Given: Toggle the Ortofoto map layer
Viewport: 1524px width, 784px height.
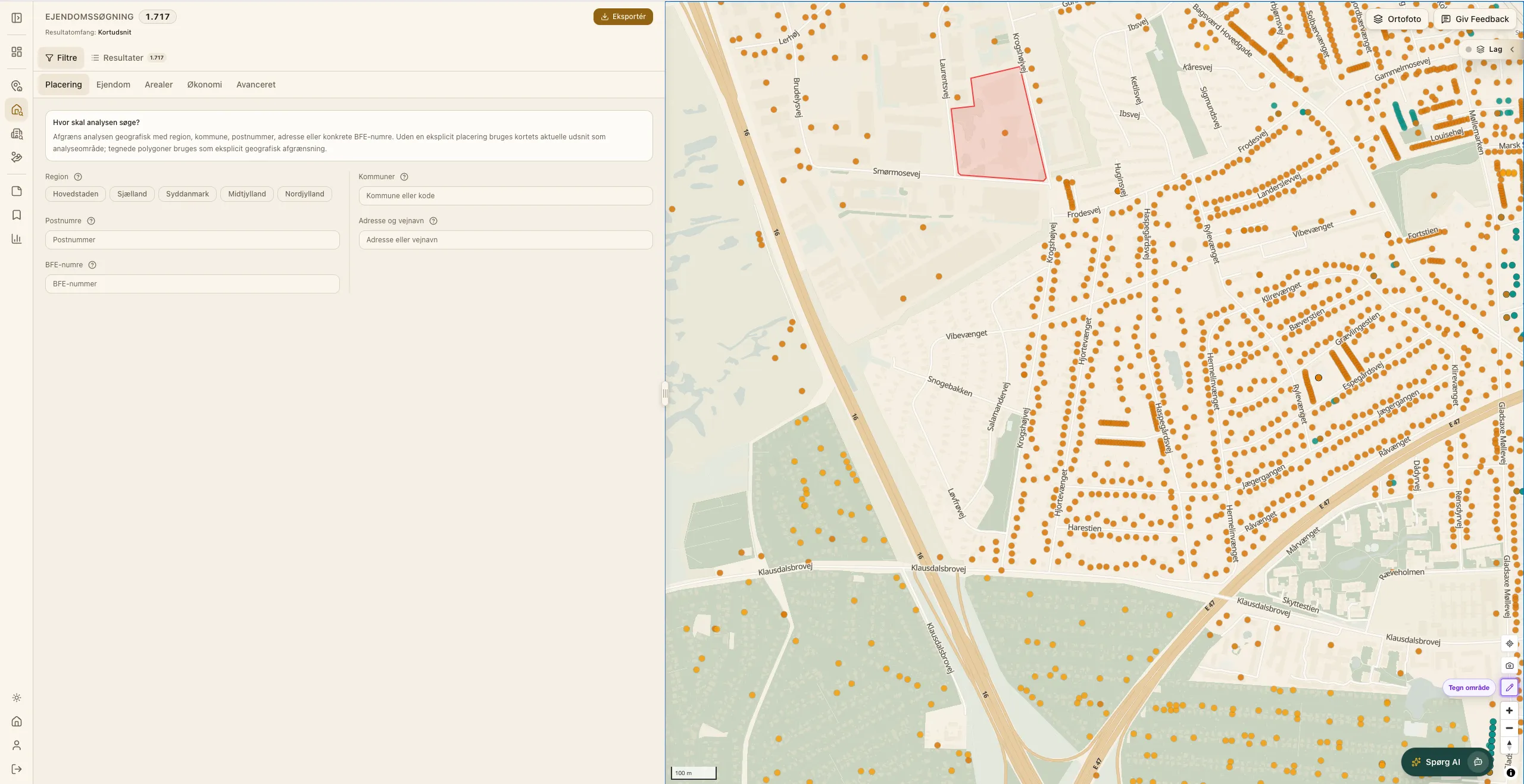Looking at the screenshot, I should (1397, 19).
